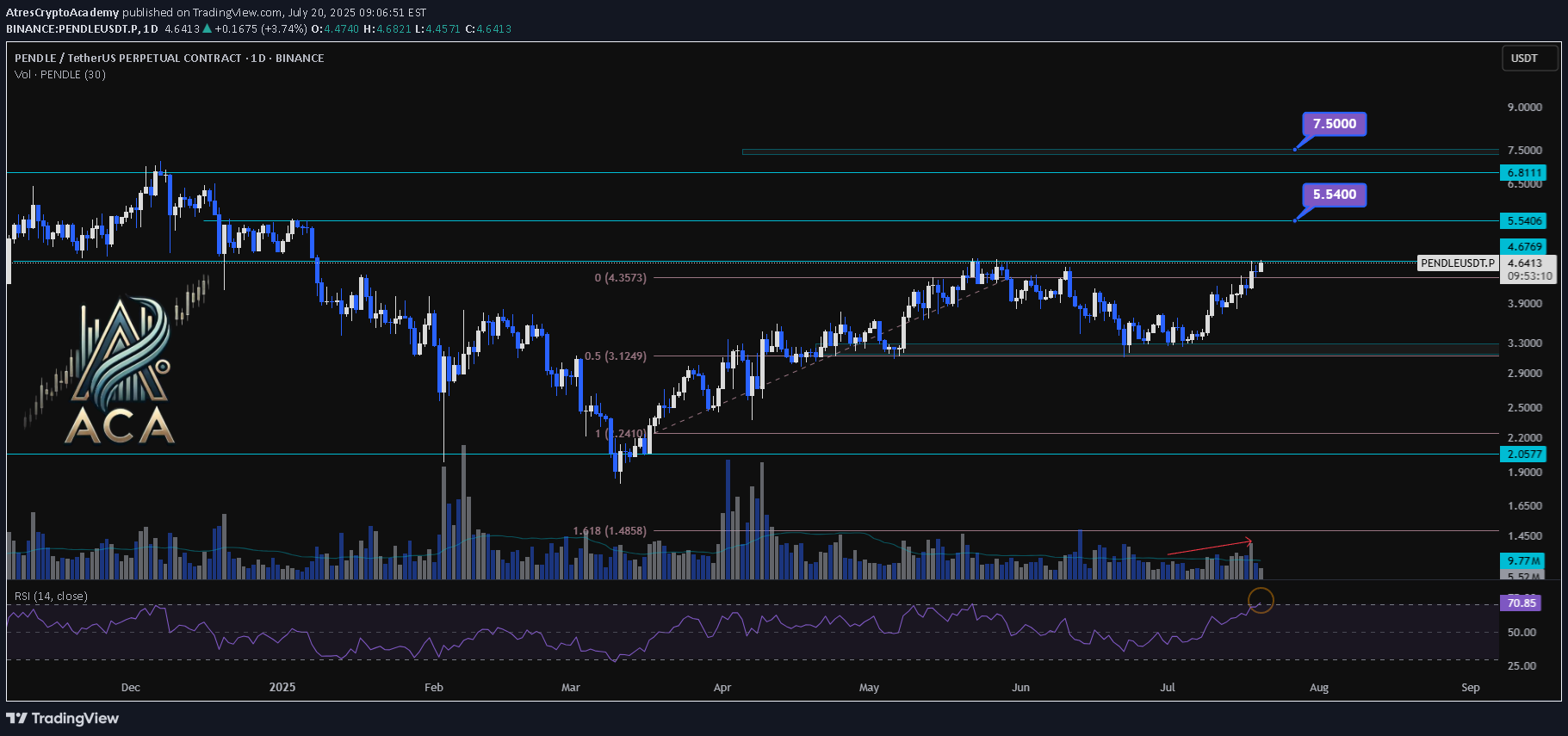The image size is (1568, 736).
Task: Click the 9.0000 price scale label
Action: pos(1525,108)
